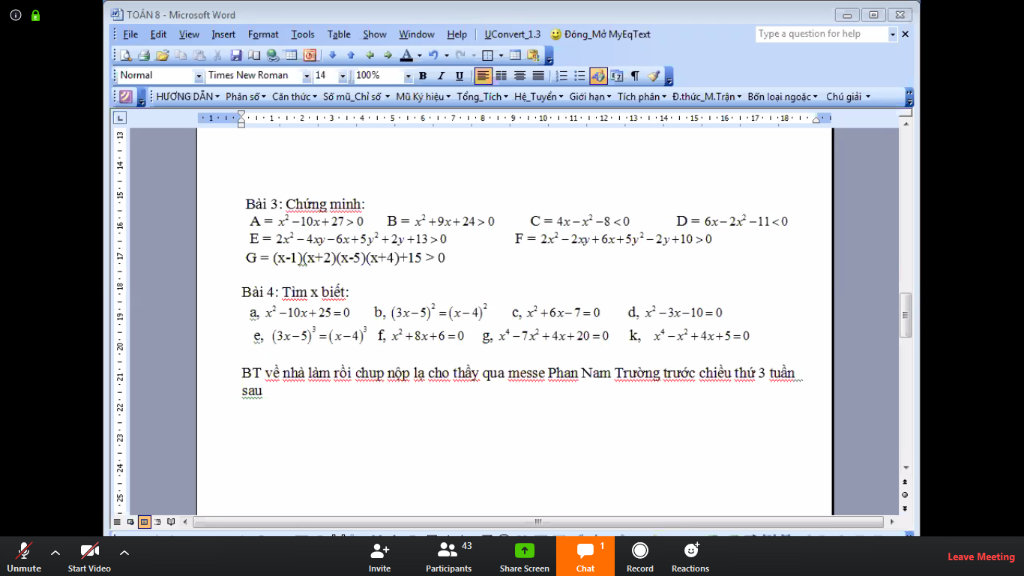The width and height of the screenshot is (1024, 576).
Task: Click the Zoom info icon at top-left
Action: pyautogui.click(x=16, y=15)
